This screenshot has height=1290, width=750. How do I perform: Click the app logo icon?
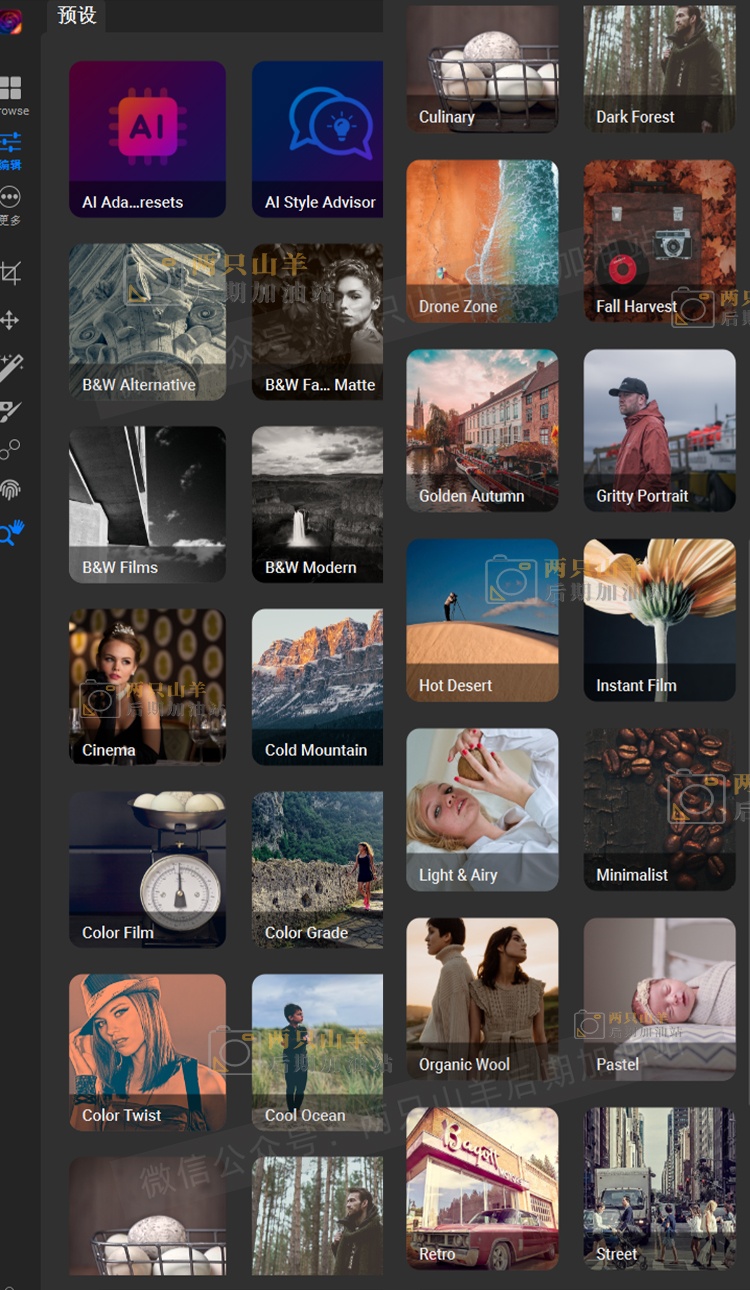click(x=10, y=22)
